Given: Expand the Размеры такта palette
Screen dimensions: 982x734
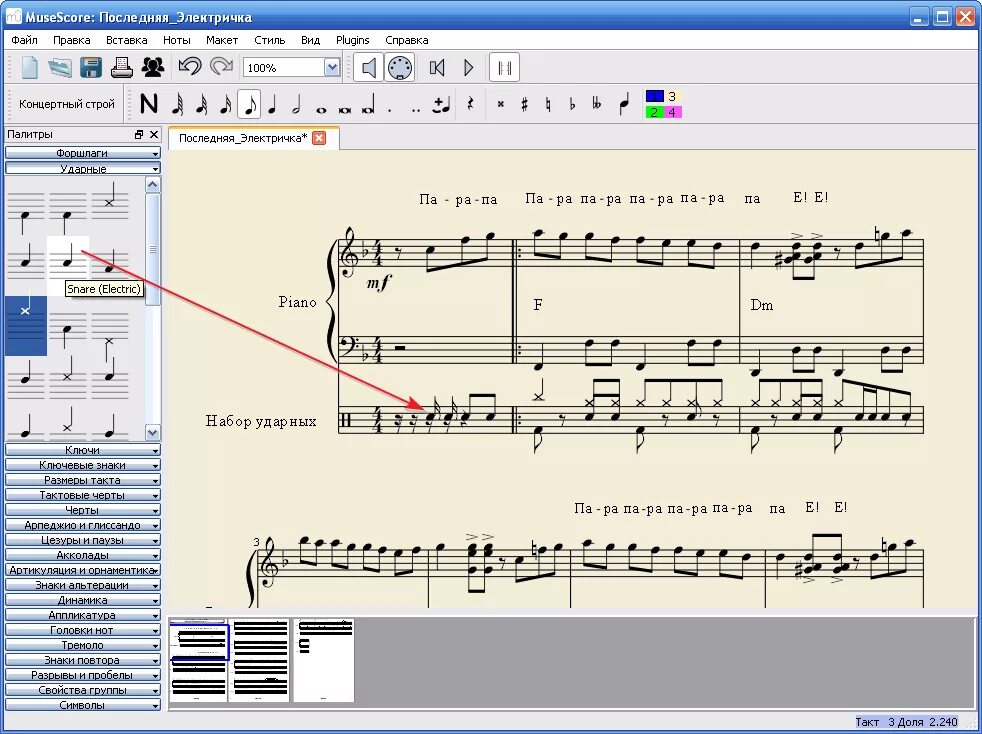Looking at the screenshot, I should [x=83, y=480].
